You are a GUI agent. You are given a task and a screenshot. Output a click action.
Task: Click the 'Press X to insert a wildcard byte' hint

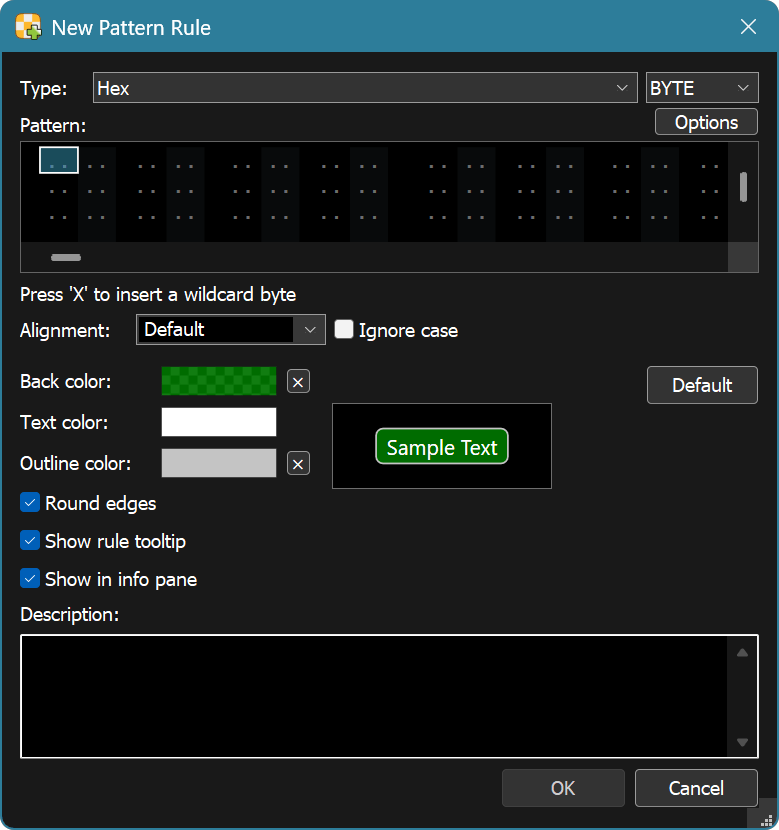click(158, 294)
